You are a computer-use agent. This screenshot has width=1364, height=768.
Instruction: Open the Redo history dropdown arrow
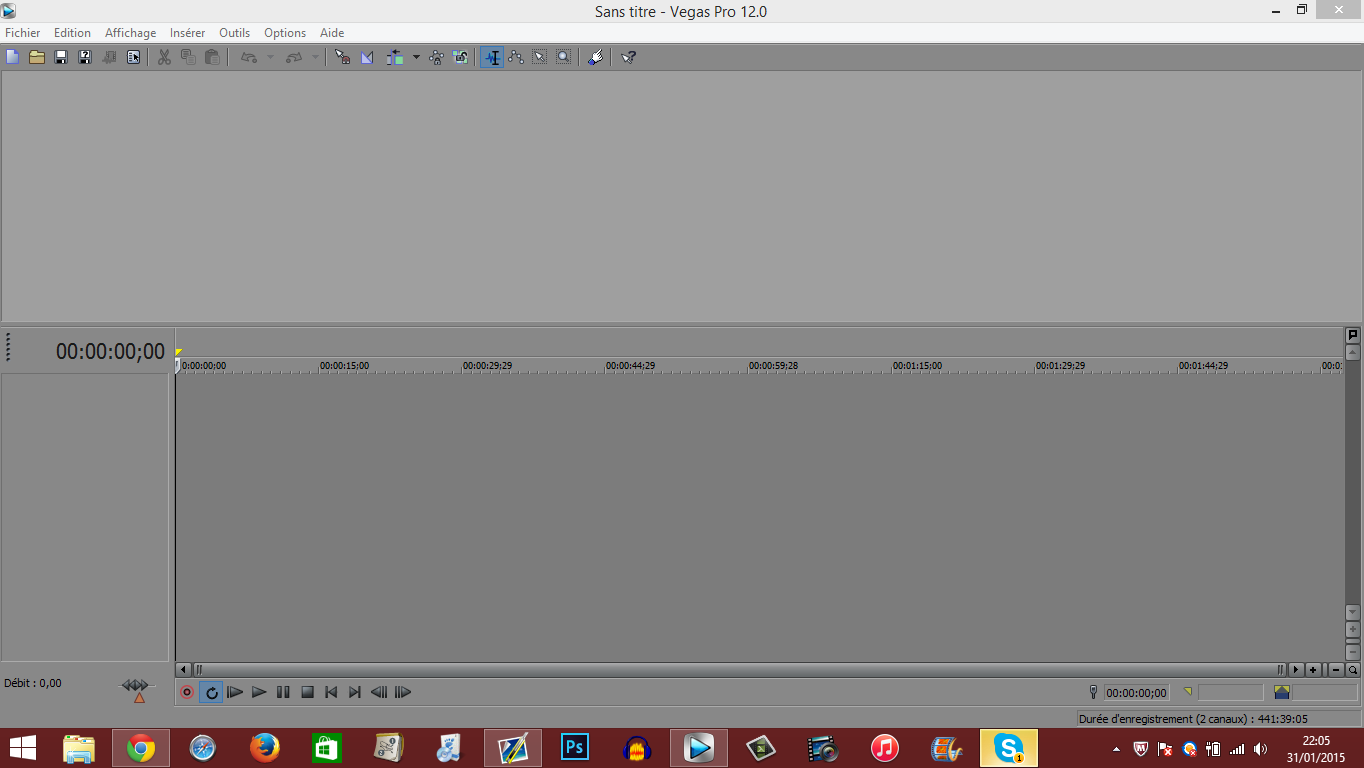pyautogui.click(x=316, y=57)
